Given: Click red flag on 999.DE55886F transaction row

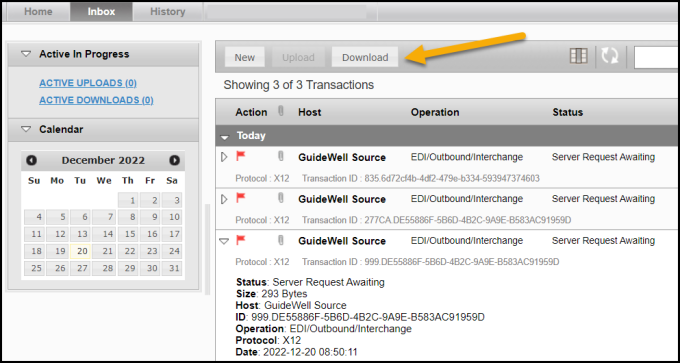Looking at the screenshot, I should click(241, 240).
